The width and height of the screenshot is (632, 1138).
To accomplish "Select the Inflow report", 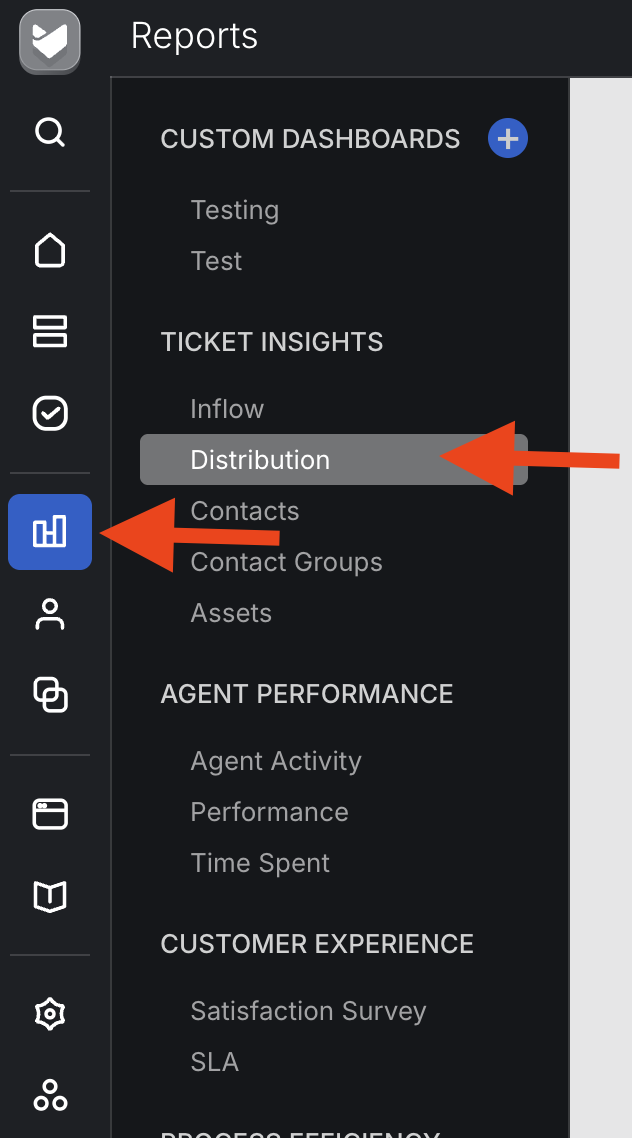I will (227, 409).
